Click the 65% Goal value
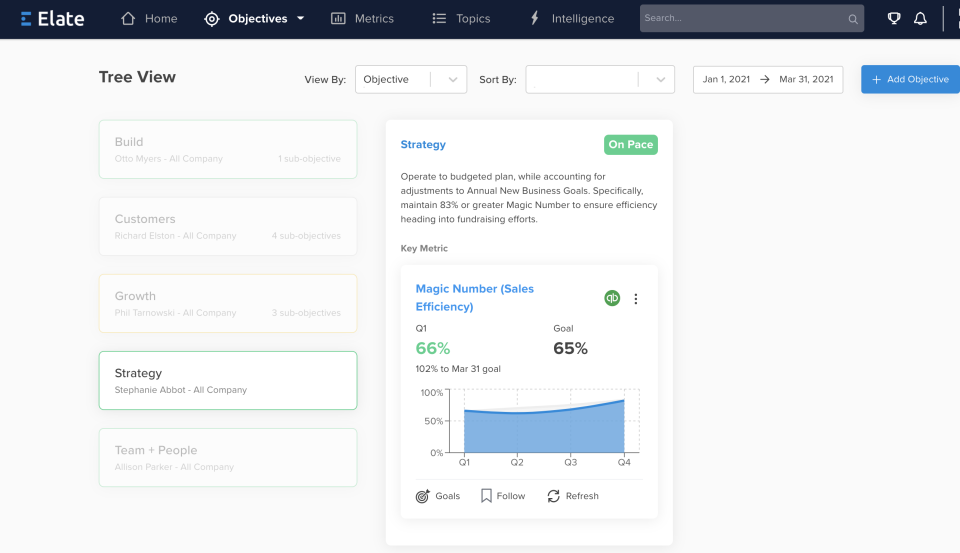This screenshot has width=960, height=553. (571, 348)
